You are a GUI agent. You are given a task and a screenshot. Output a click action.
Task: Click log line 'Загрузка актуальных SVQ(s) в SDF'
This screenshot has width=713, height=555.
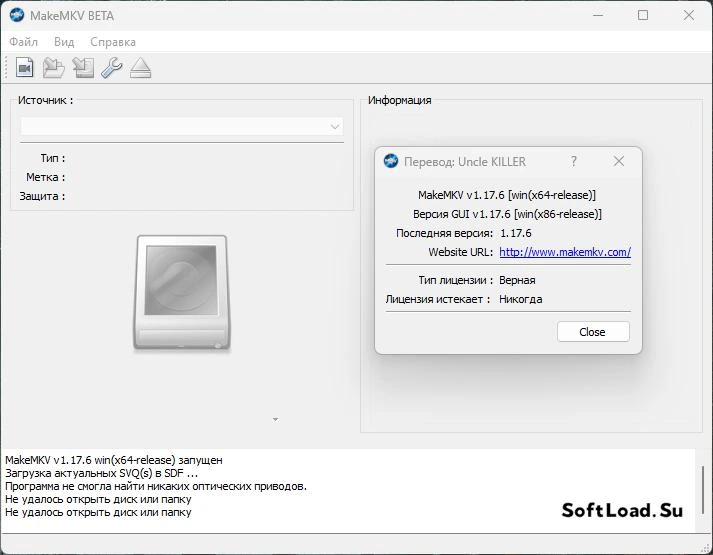tap(101, 473)
